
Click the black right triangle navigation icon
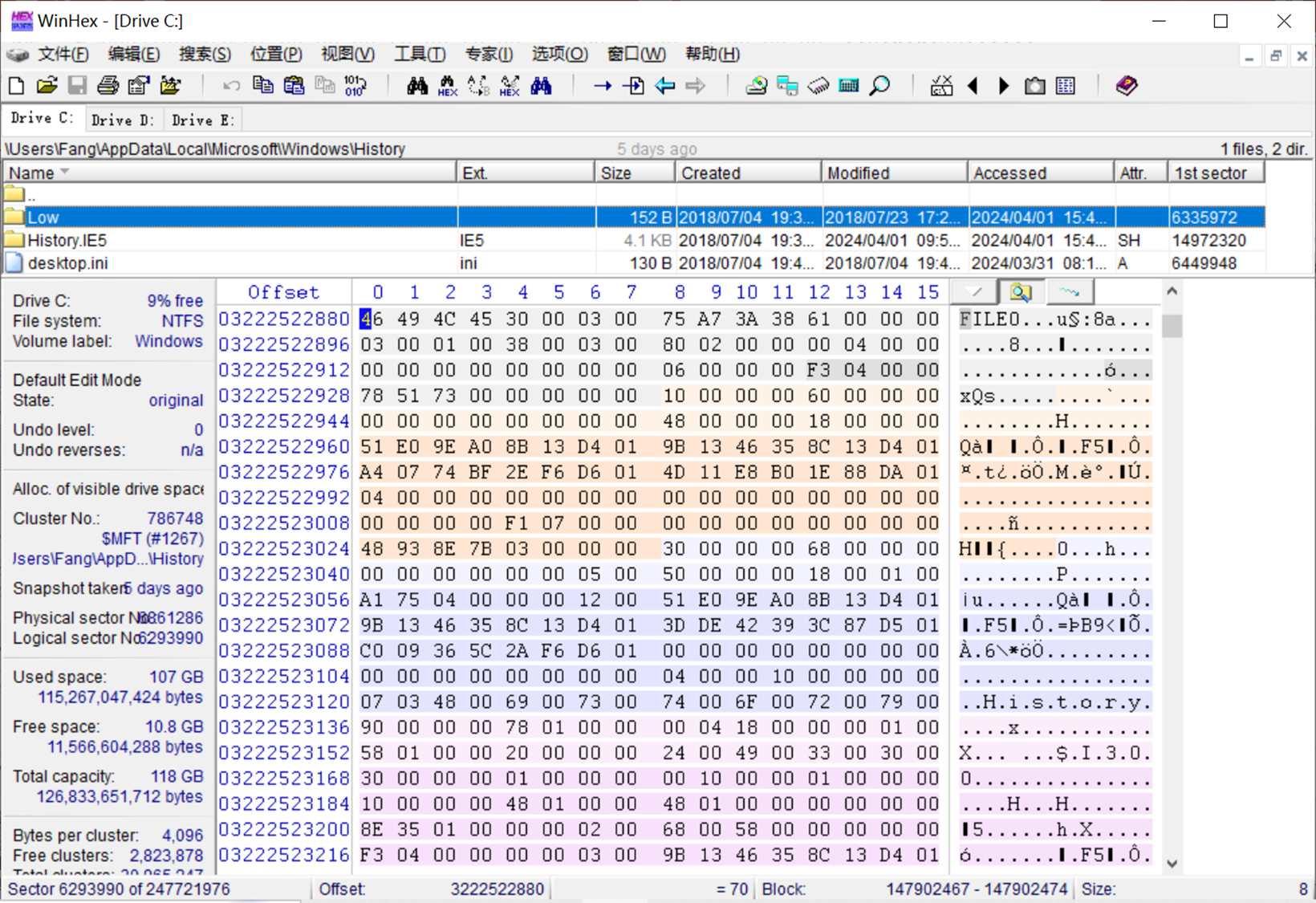point(1004,85)
